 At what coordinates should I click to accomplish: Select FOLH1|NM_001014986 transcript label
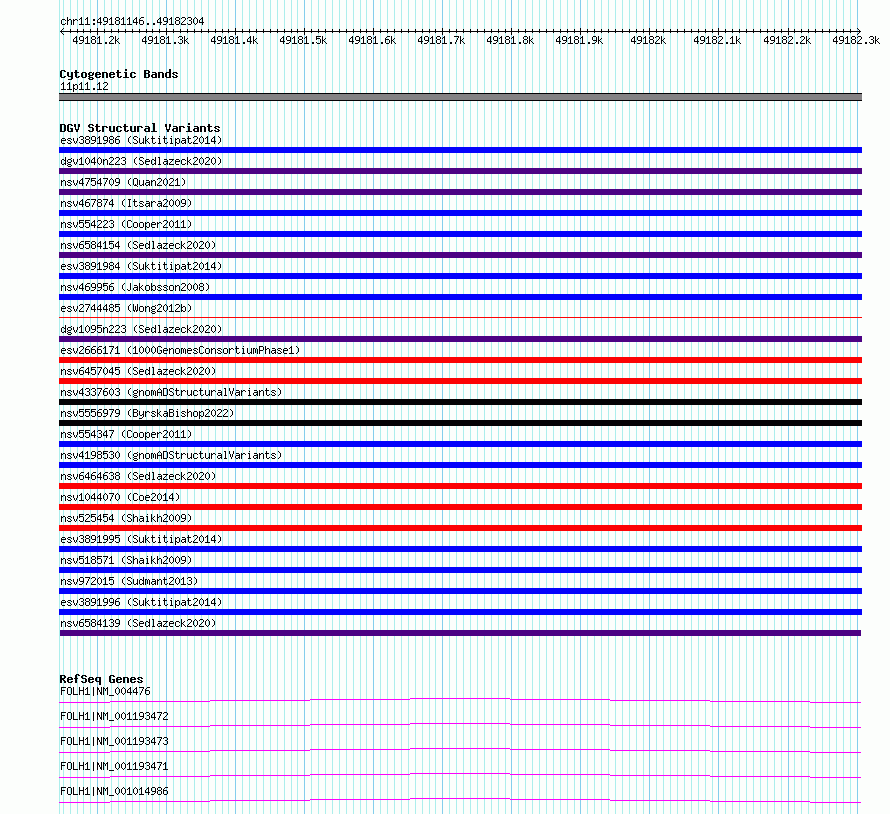[x=114, y=791]
